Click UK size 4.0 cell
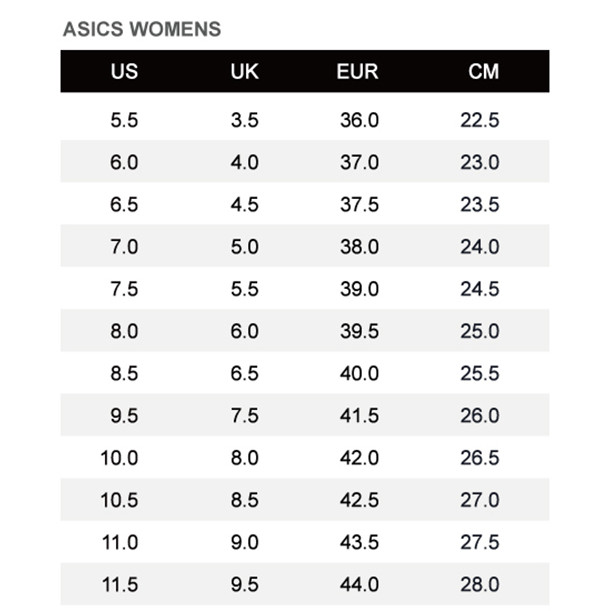This screenshot has width=611, height=611. tap(244, 162)
